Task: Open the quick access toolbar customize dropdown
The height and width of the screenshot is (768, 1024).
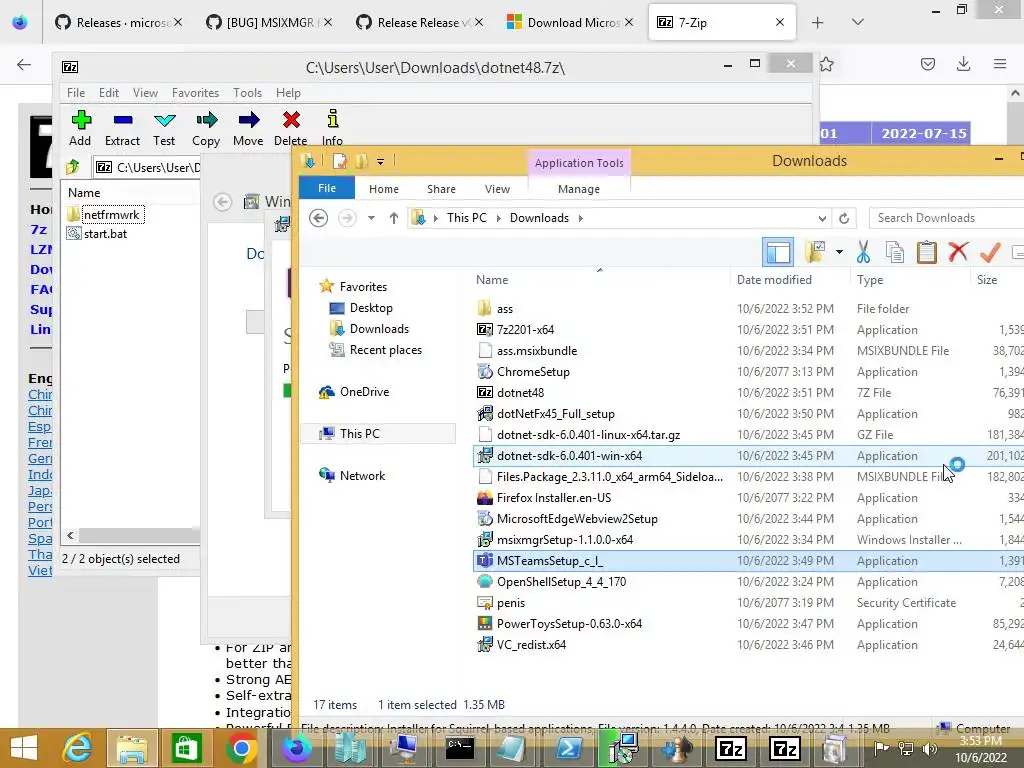Action: [380, 161]
